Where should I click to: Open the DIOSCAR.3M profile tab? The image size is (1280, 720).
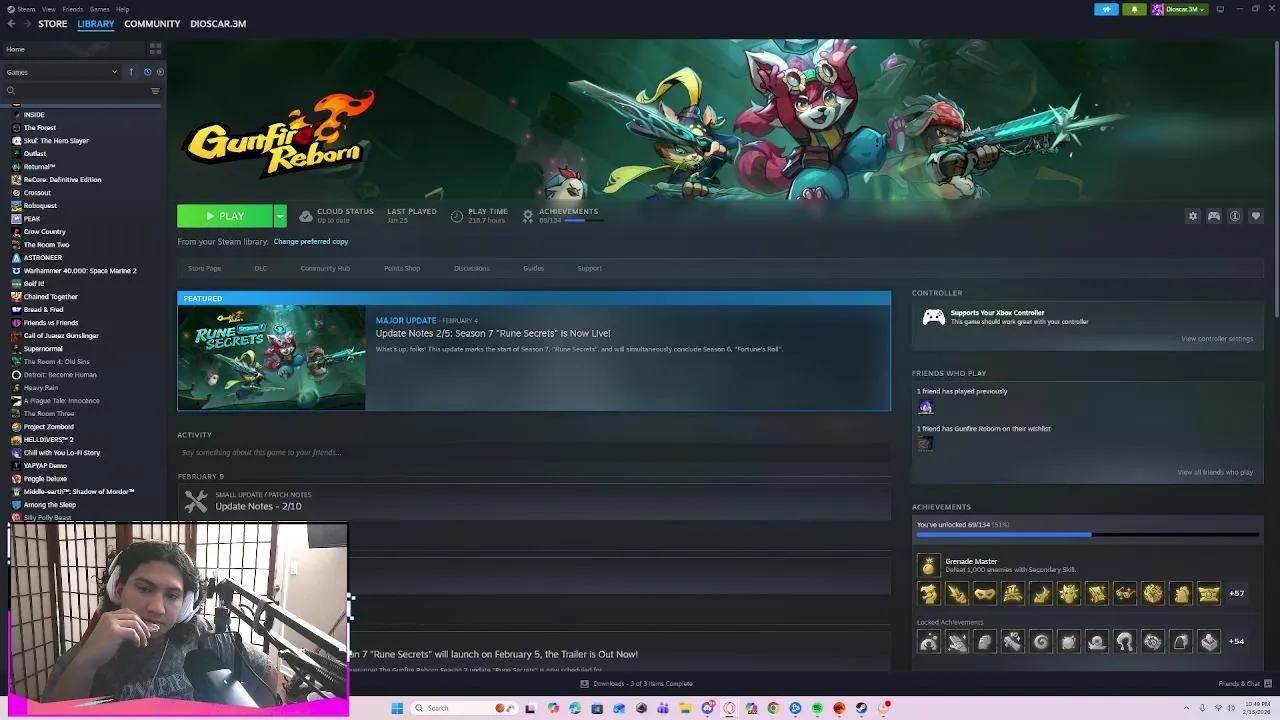tap(218, 24)
